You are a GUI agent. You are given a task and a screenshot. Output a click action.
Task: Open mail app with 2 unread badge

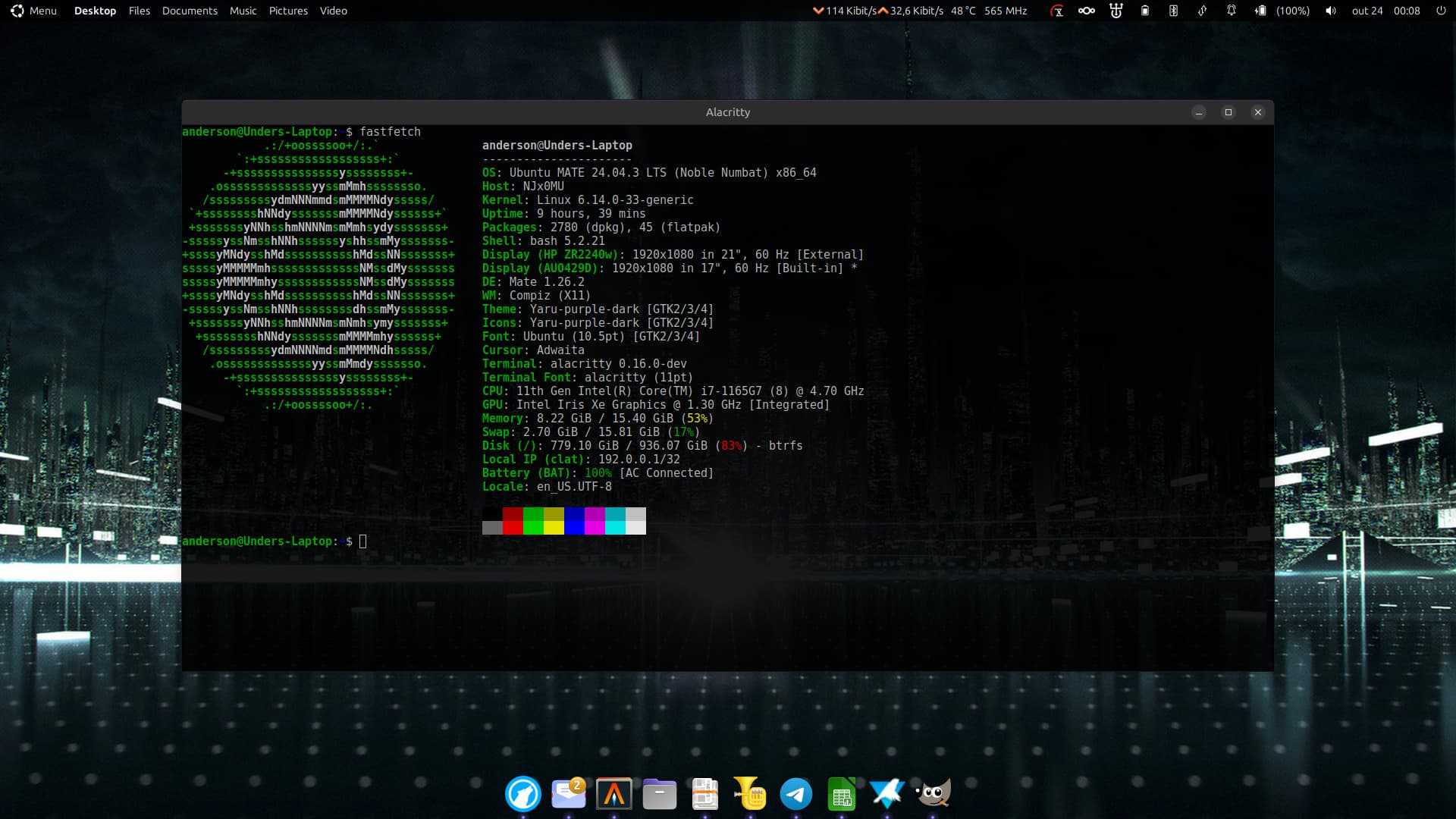click(568, 794)
